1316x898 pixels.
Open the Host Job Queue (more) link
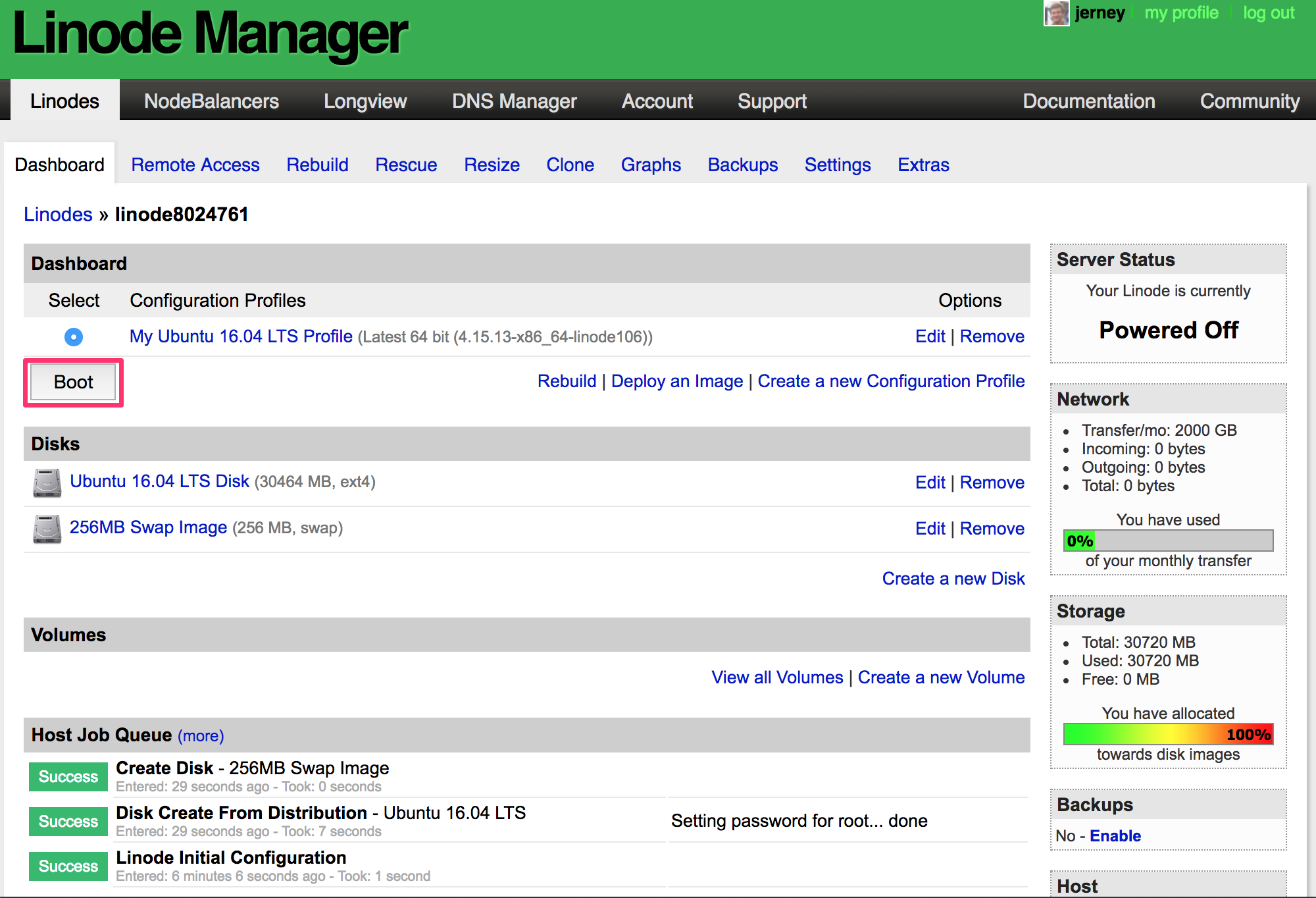[201, 735]
